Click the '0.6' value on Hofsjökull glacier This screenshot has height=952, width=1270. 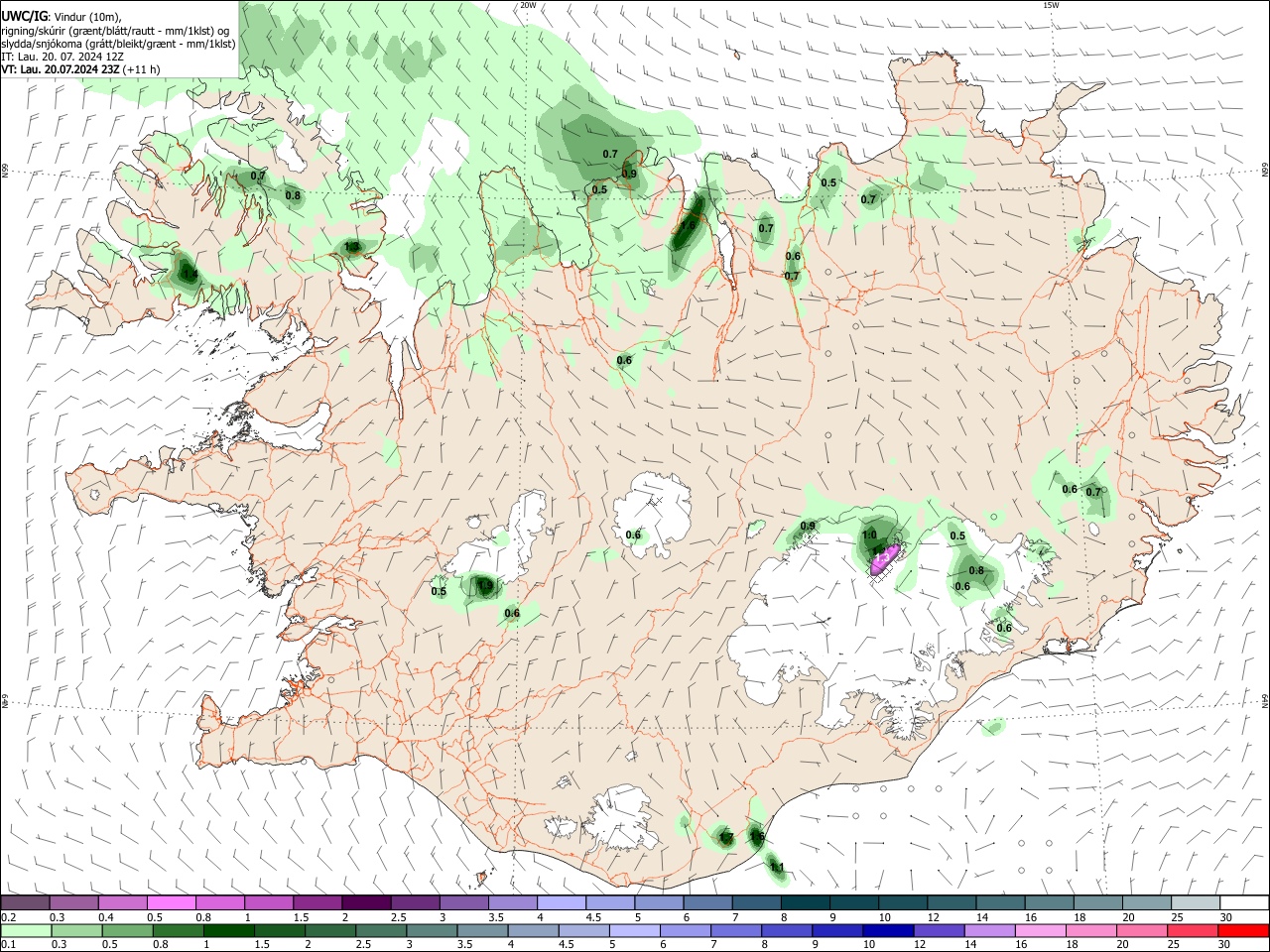(x=633, y=535)
